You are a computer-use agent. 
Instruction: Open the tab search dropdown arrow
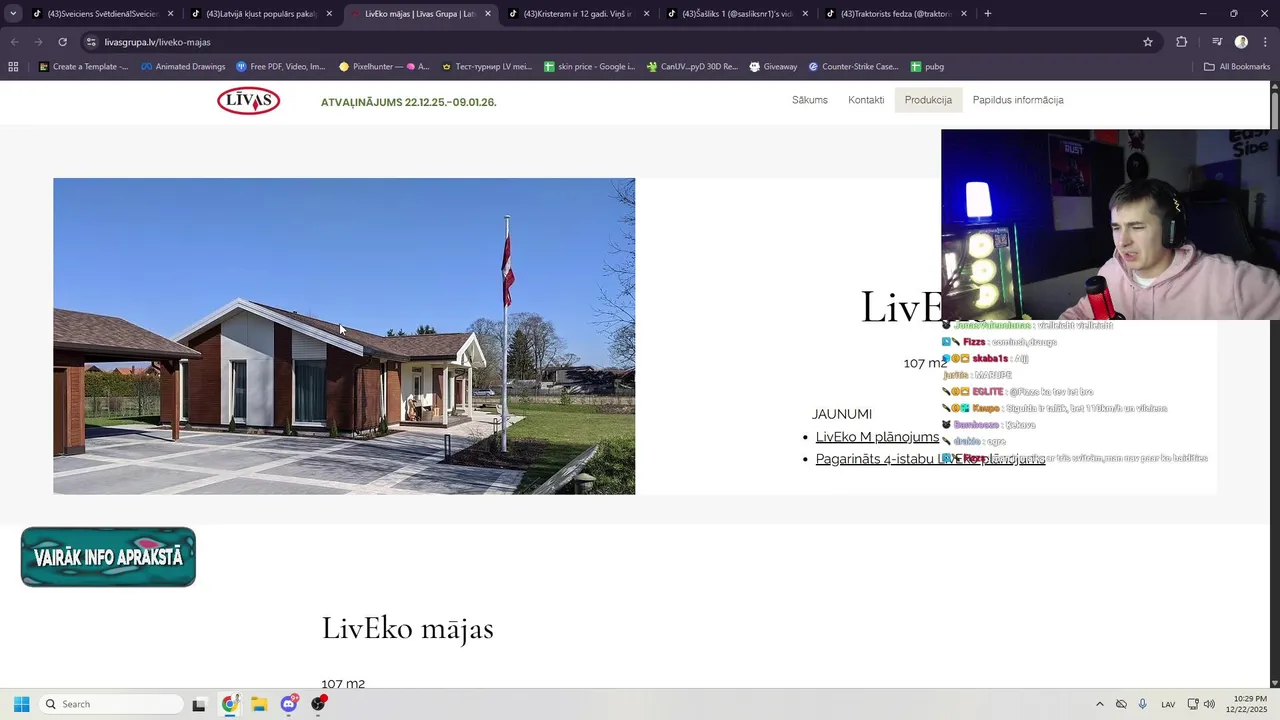(x=13, y=14)
